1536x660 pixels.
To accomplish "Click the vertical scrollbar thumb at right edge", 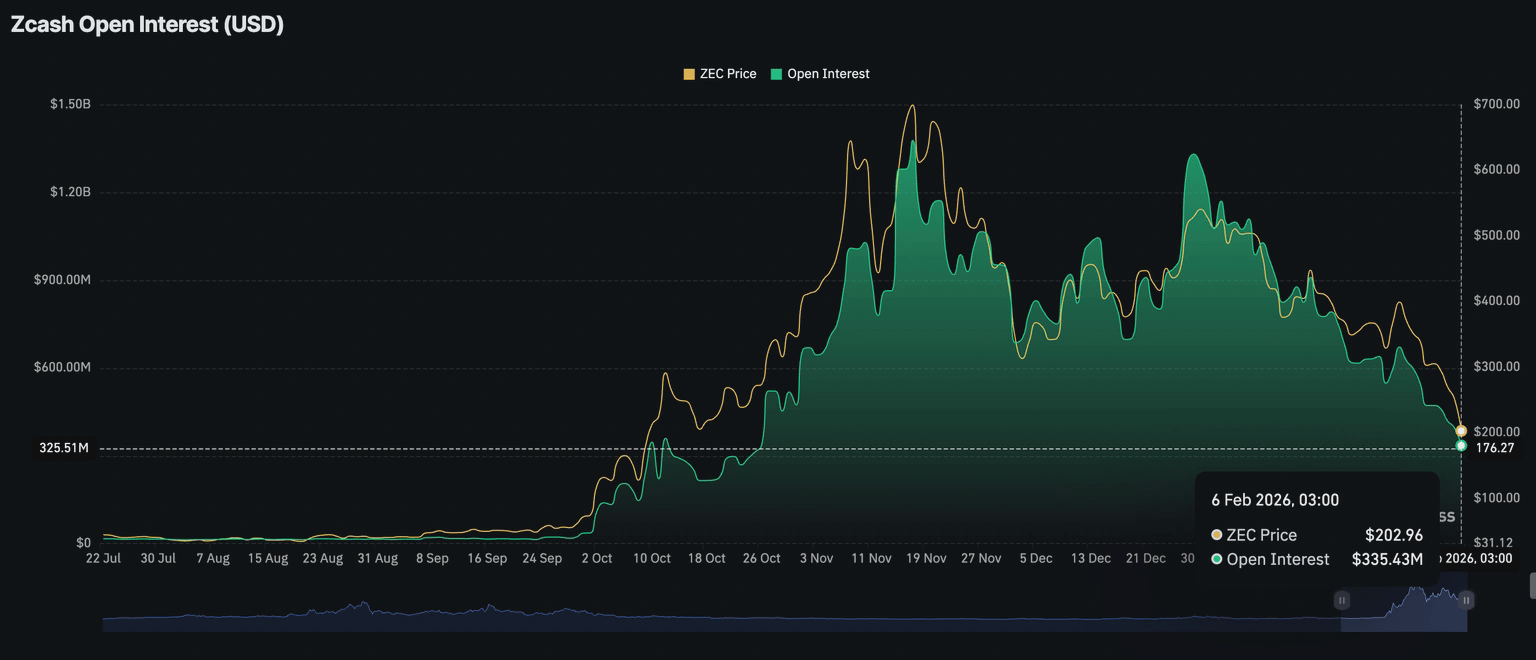I will point(1531,585).
